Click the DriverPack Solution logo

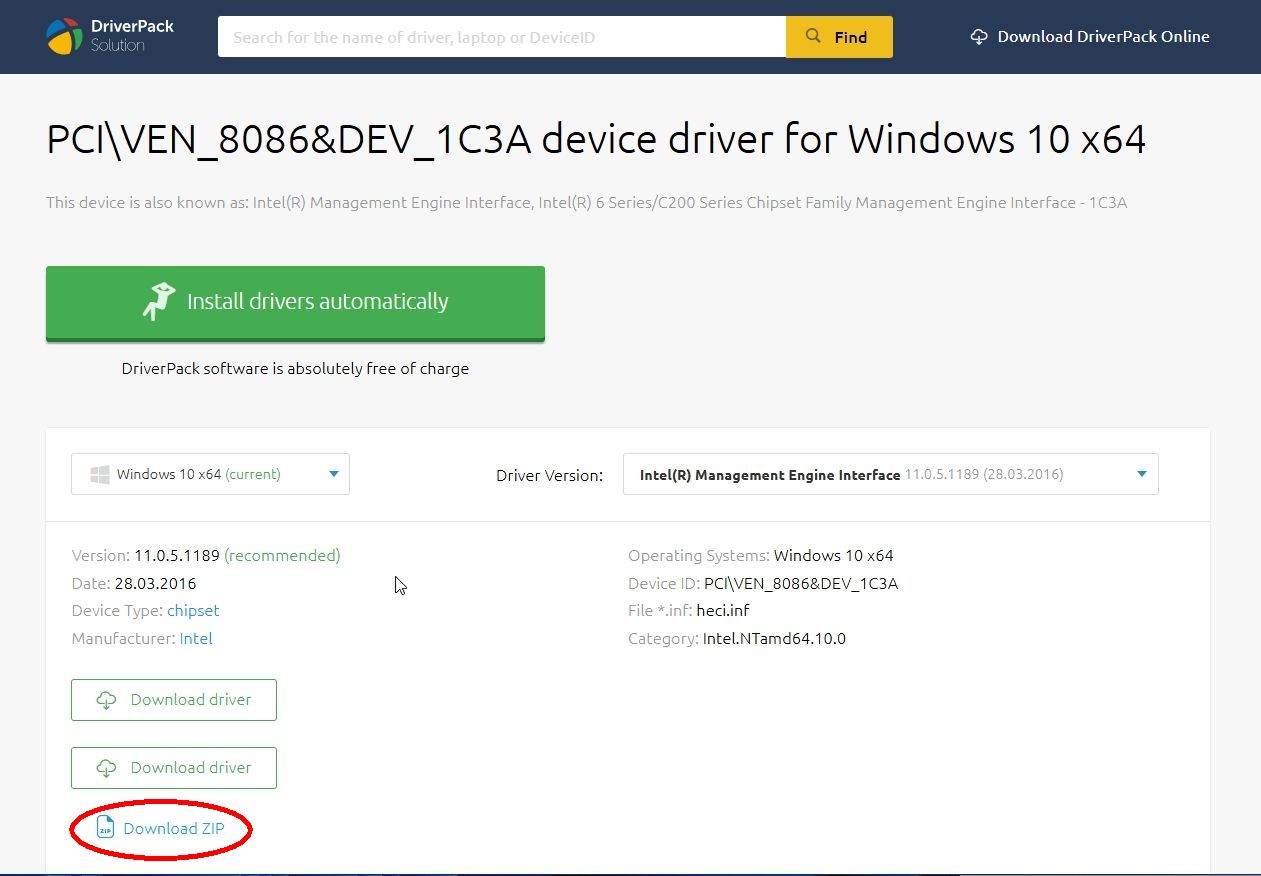(110, 36)
